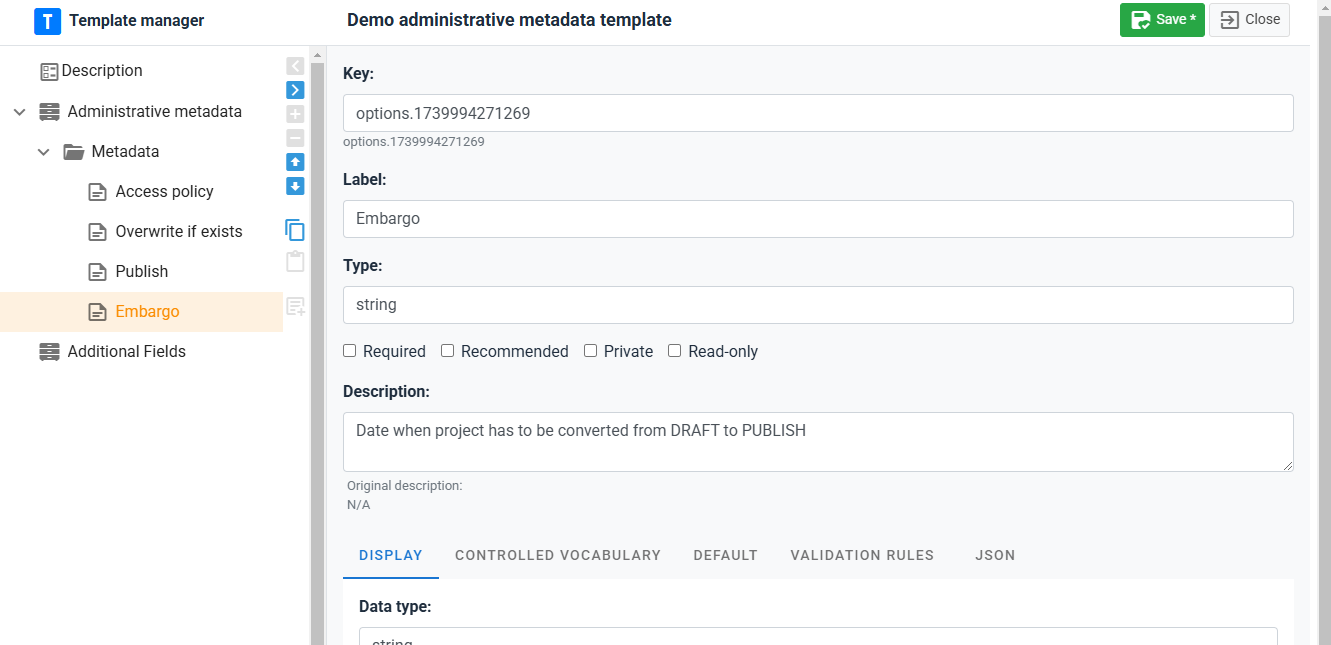Viewport: 1331px width, 645px height.
Task: Toggle the Read-only checkbox
Action: click(x=675, y=351)
